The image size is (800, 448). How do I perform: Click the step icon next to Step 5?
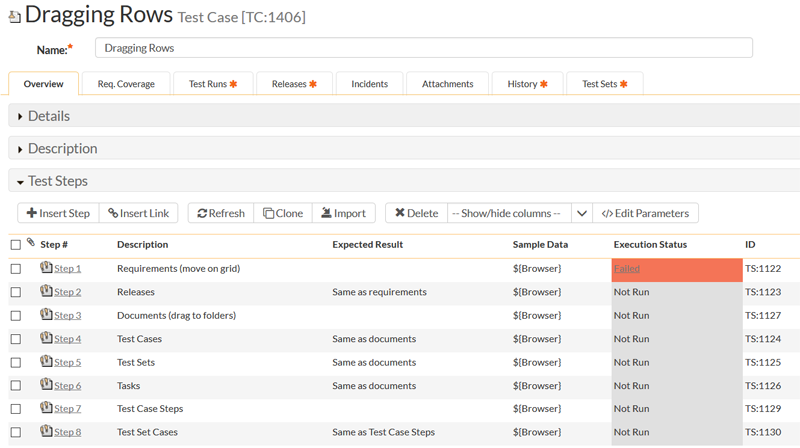pyautogui.click(x=46, y=362)
